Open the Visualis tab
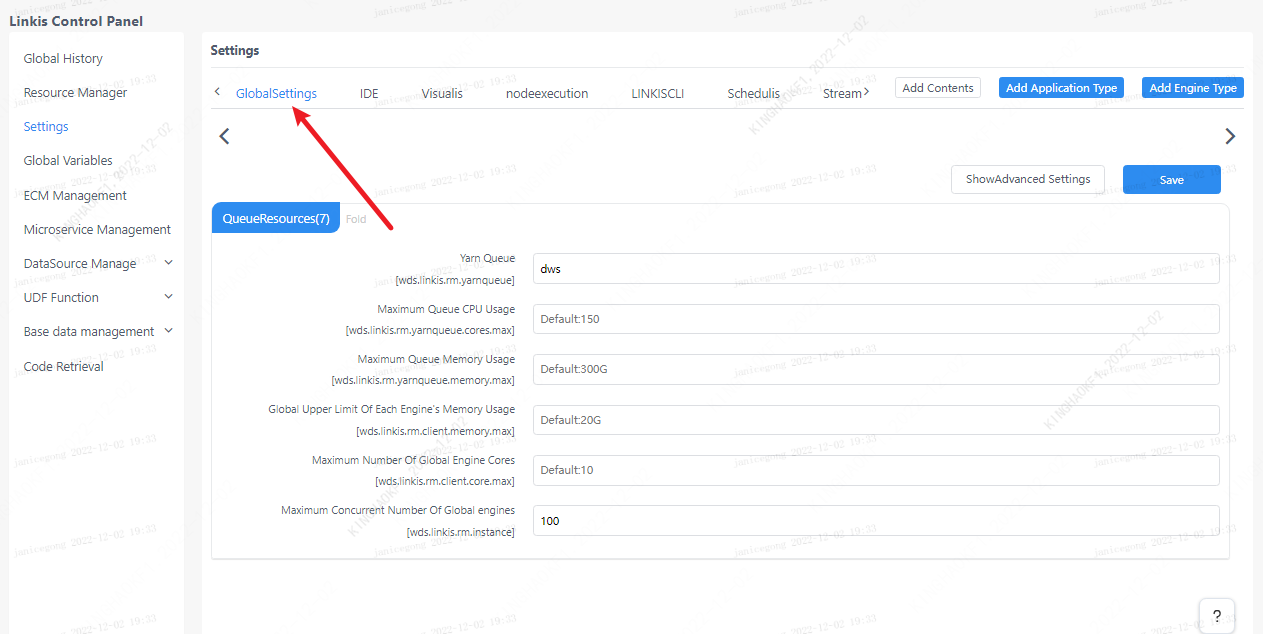Screen dimensions: 1263x634 pos(442,93)
